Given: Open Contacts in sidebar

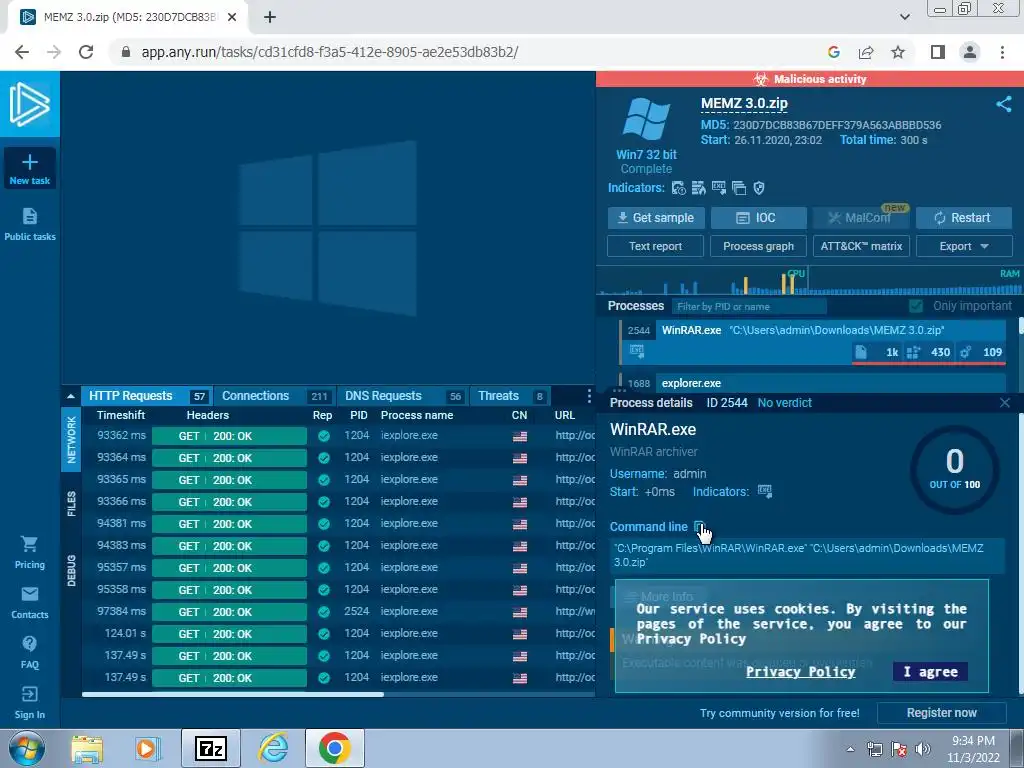Looking at the screenshot, I should tap(29, 603).
